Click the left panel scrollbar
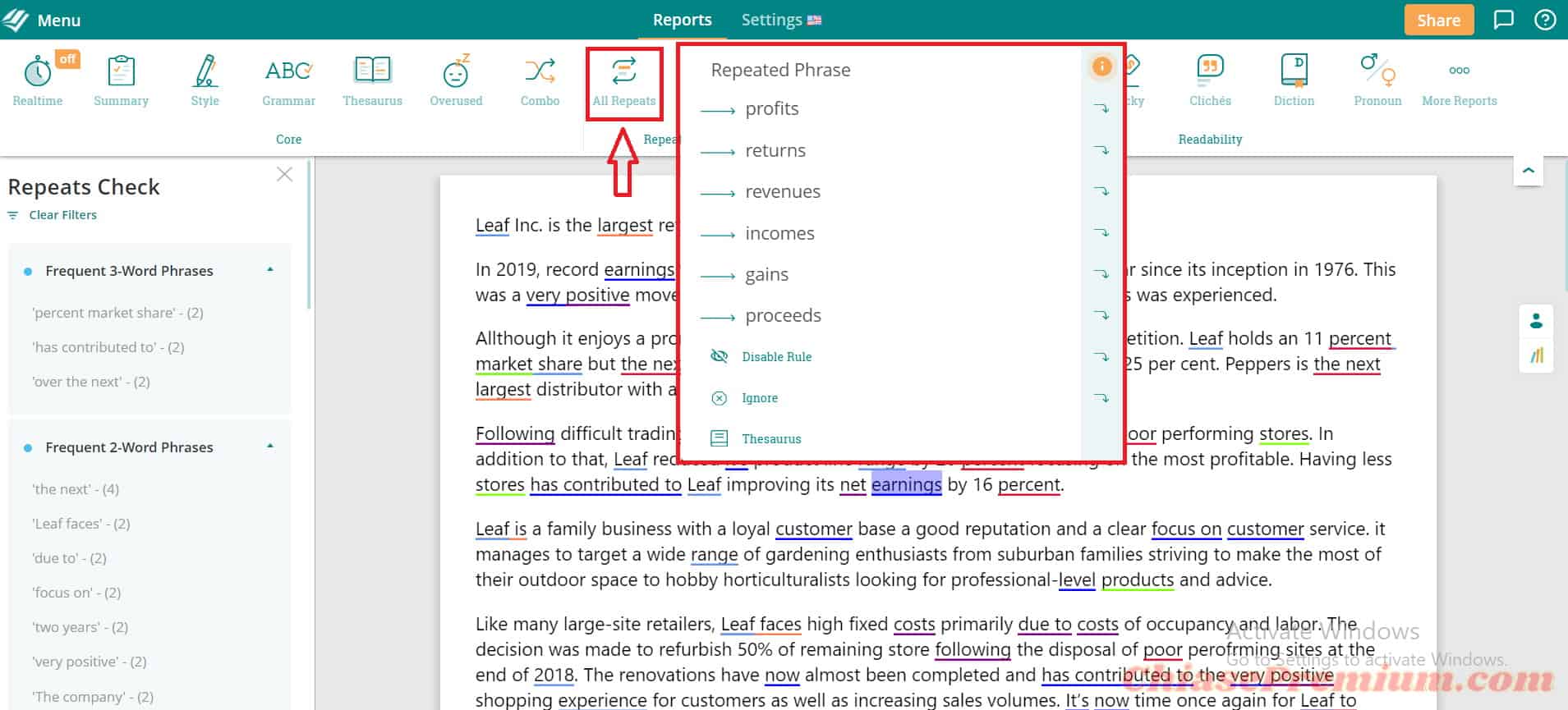This screenshot has width=1568, height=710. pos(309,236)
